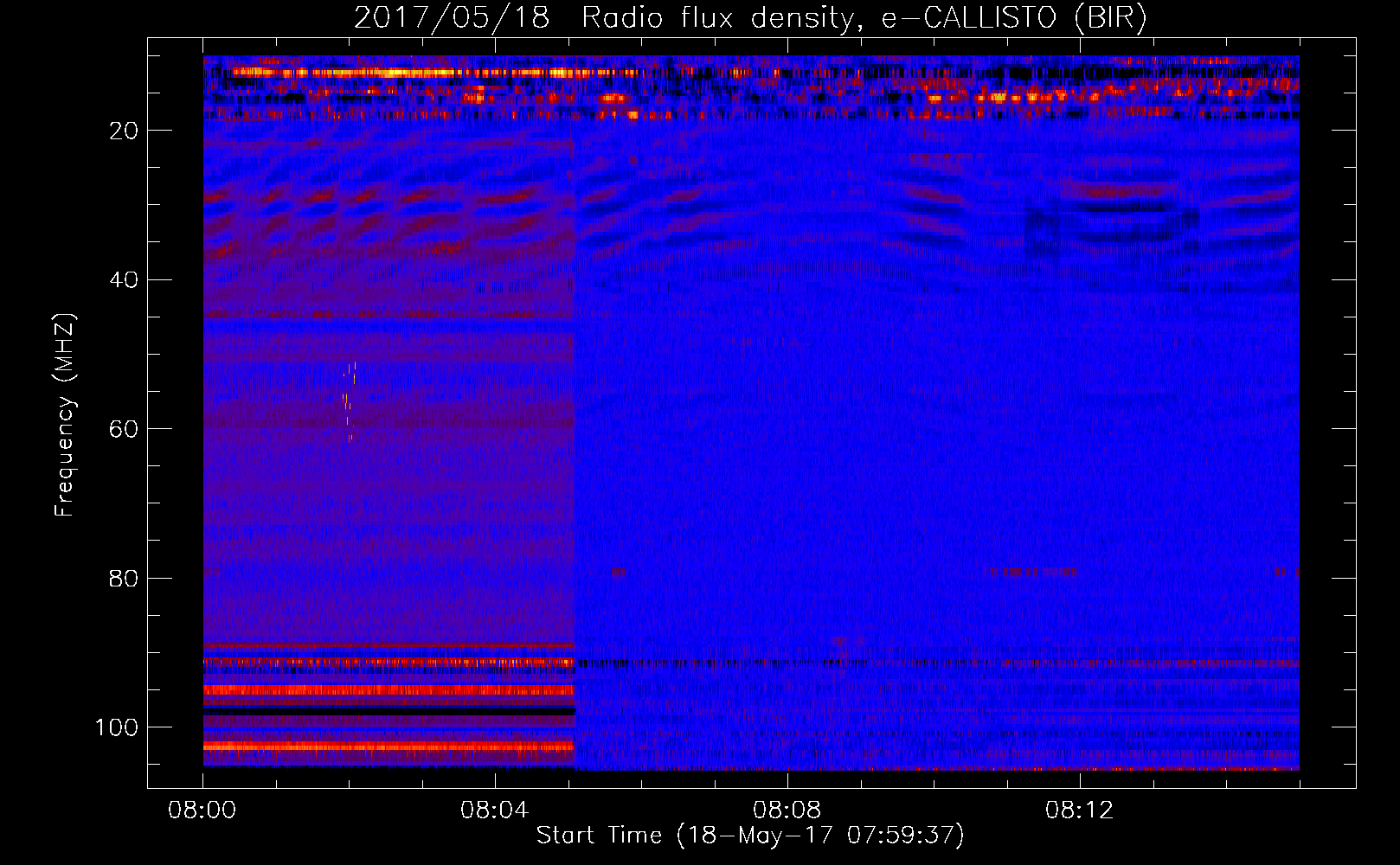Click the "100" frequency tick label
1400x865 pixels.
coord(117,727)
